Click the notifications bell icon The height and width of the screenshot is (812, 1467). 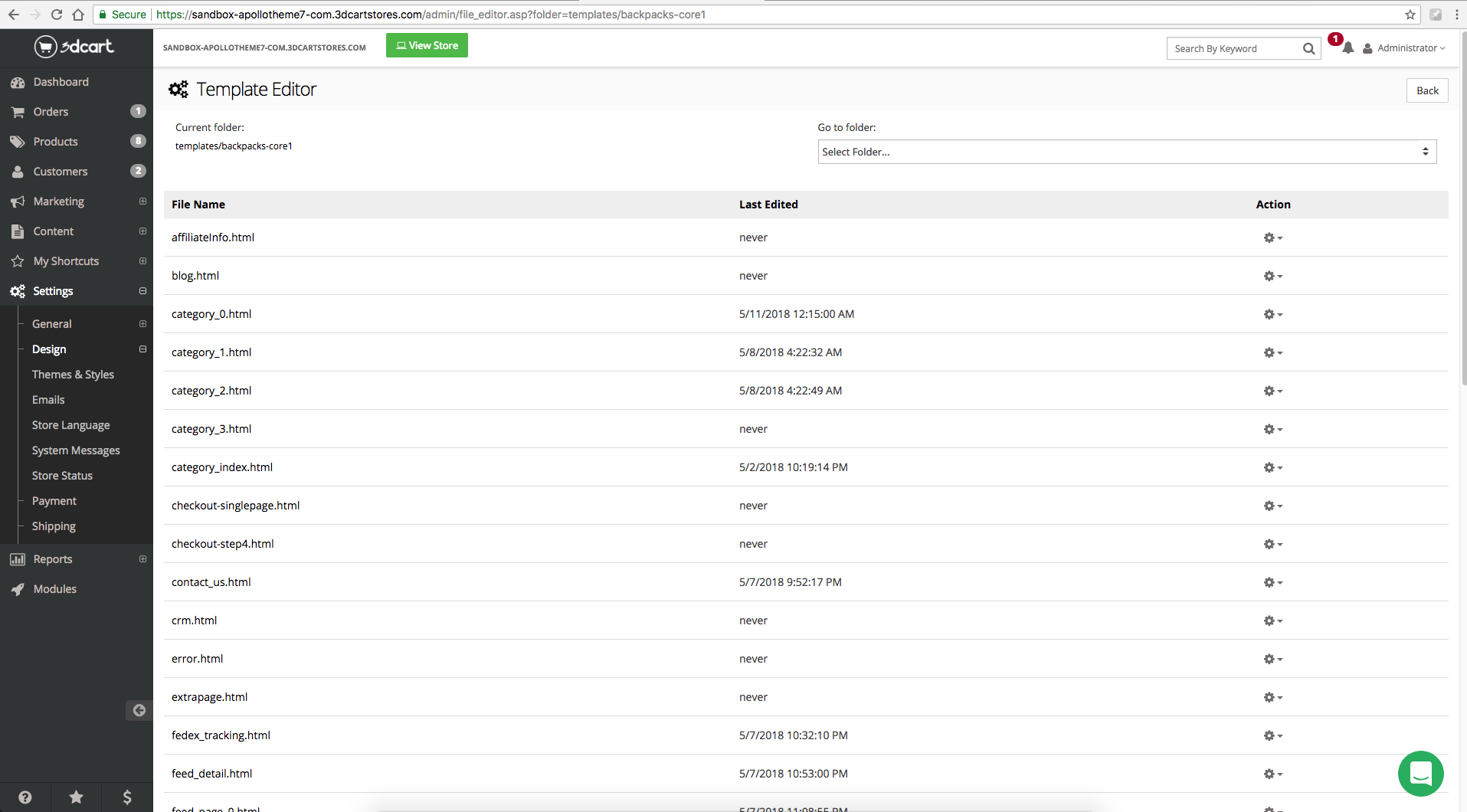1347,47
